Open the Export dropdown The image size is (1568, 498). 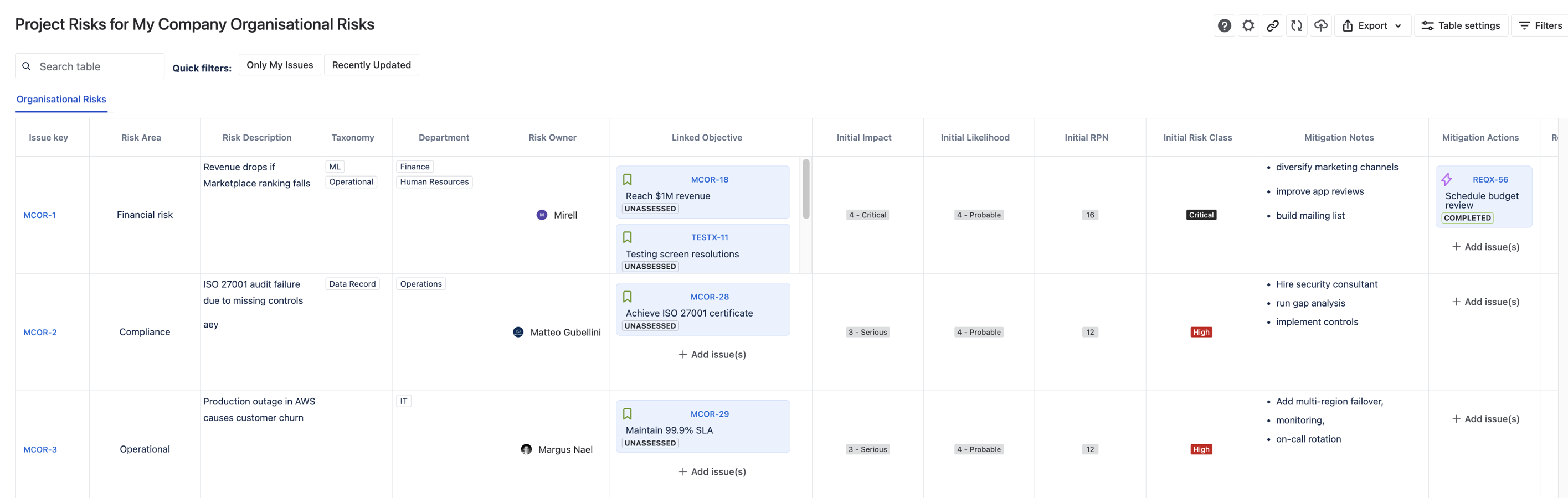click(x=1372, y=25)
